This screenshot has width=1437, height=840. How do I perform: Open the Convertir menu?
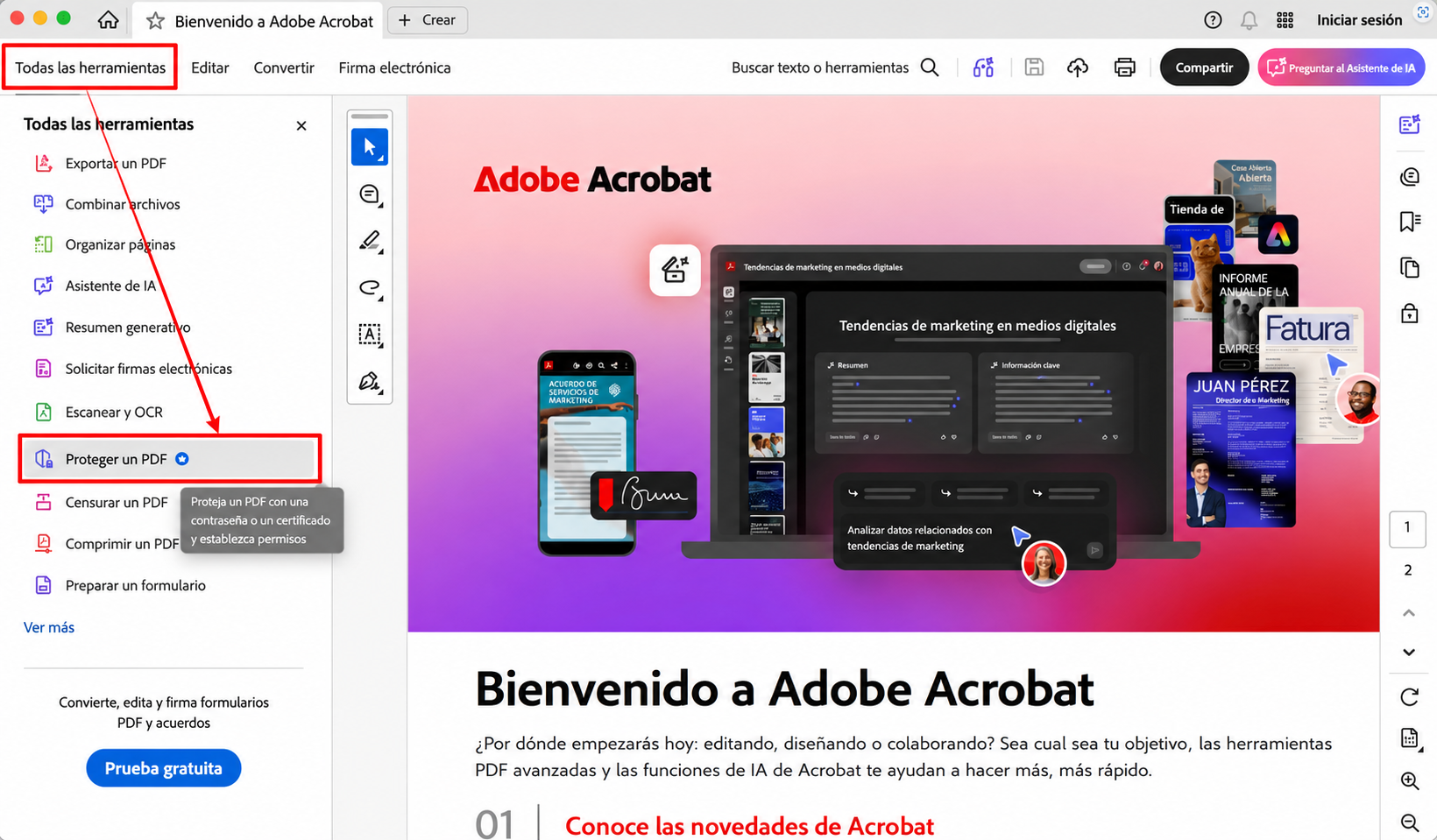point(284,67)
